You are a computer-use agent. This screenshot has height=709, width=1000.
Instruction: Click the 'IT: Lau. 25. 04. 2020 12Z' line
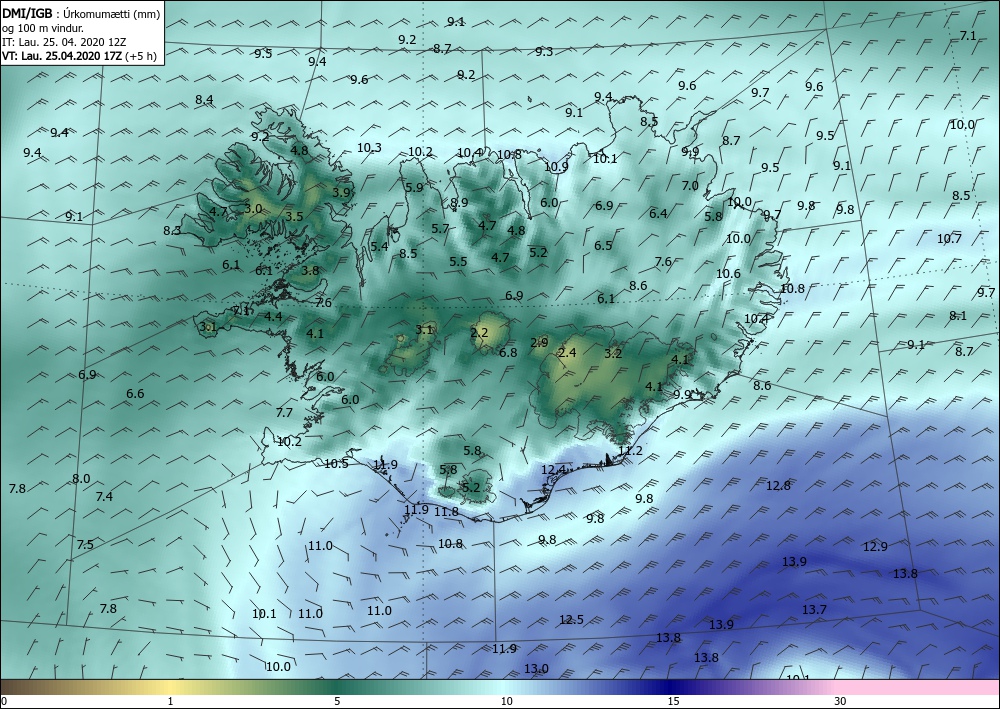(x=64, y=42)
